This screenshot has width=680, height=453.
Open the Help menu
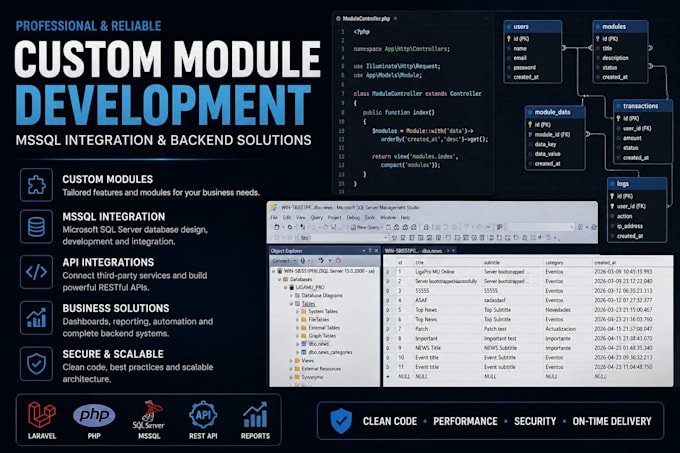405,218
